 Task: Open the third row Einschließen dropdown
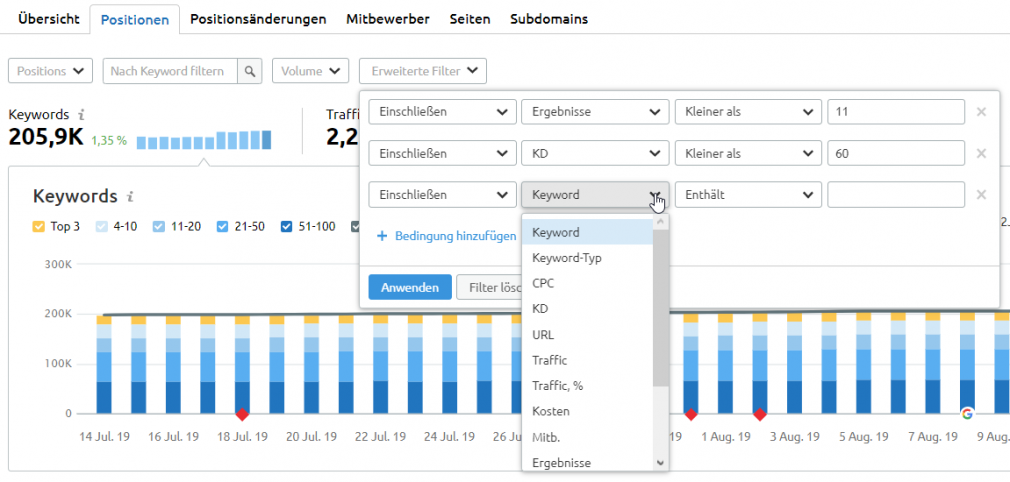(x=443, y=195)
